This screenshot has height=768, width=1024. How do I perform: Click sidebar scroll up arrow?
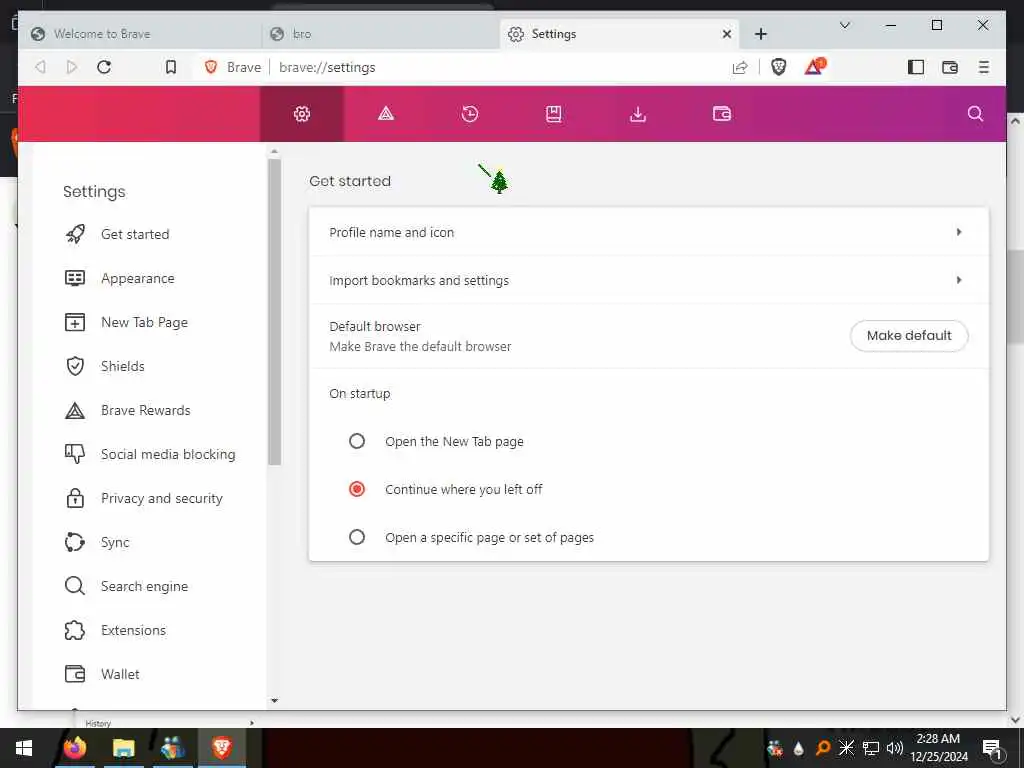(274, 152)
